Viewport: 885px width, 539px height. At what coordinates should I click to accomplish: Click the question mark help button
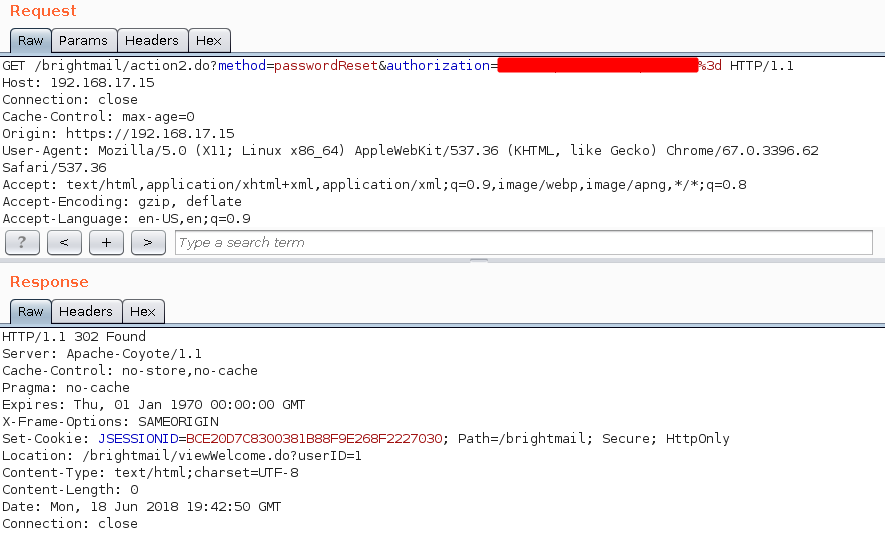pos(22,243)
